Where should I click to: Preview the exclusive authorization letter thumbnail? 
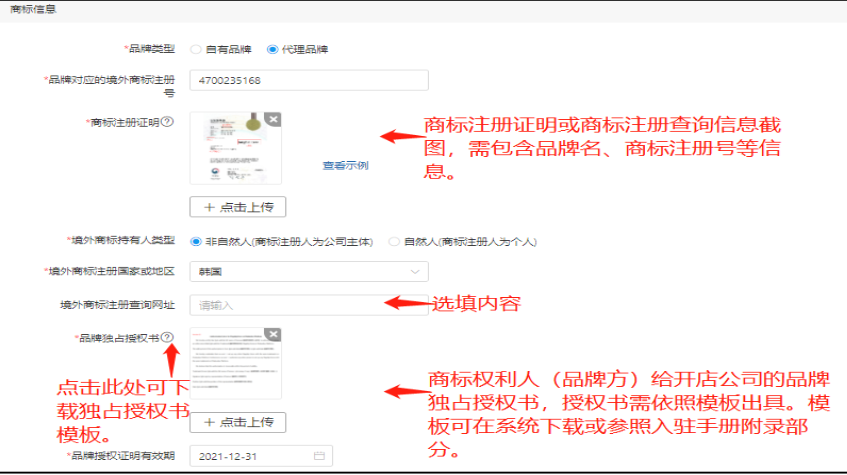tap(234, 364)
